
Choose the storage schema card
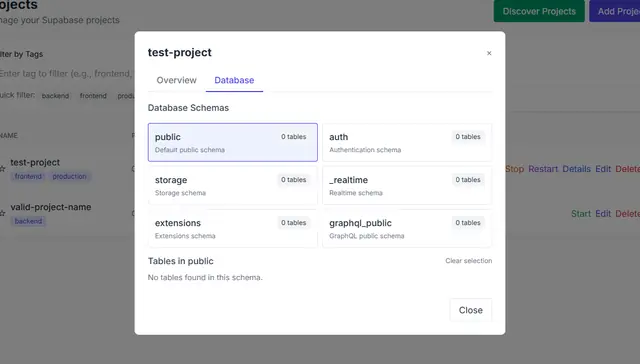(x=233, y=186)
